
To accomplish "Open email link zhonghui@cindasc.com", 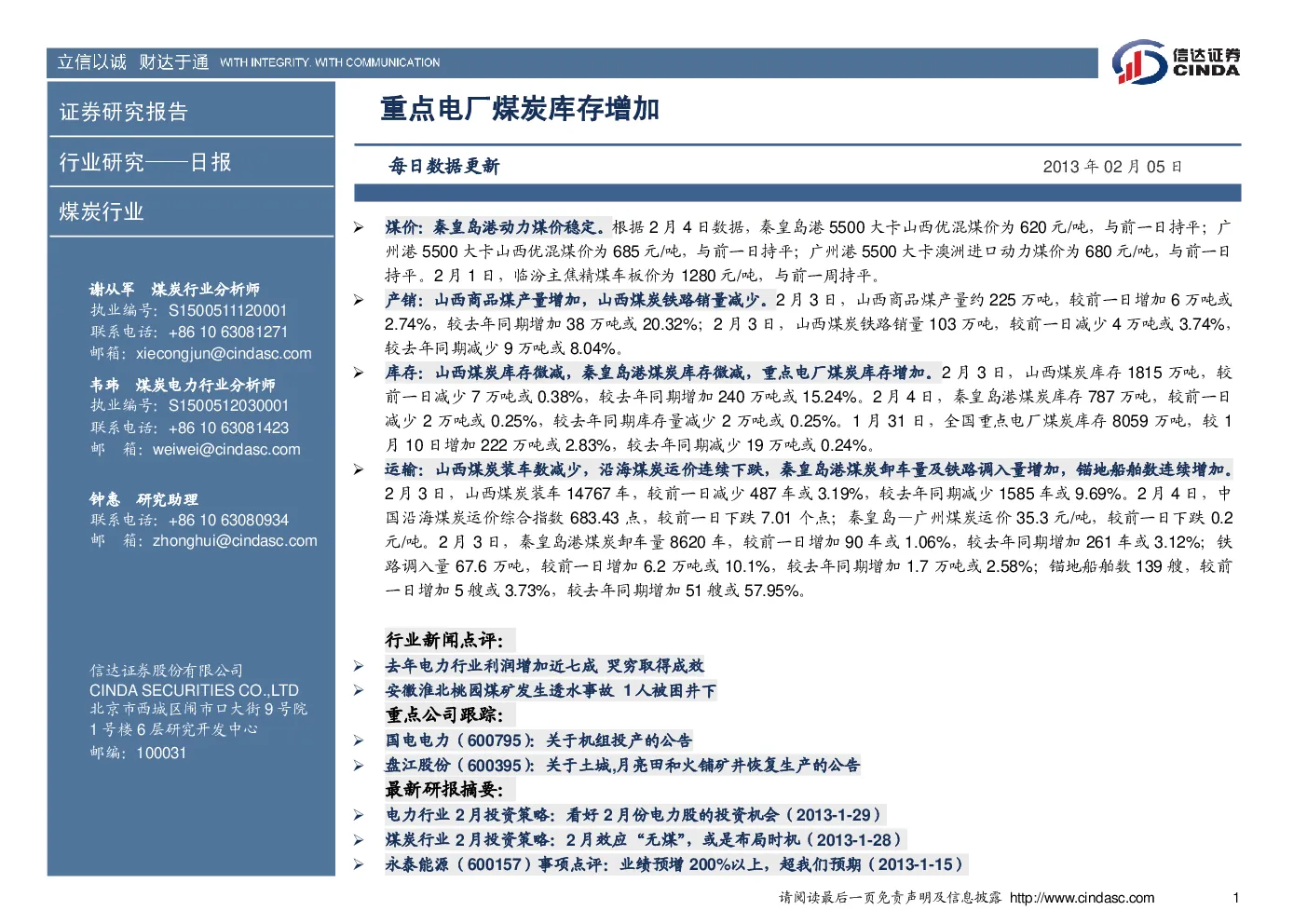I will click(235, 541).
